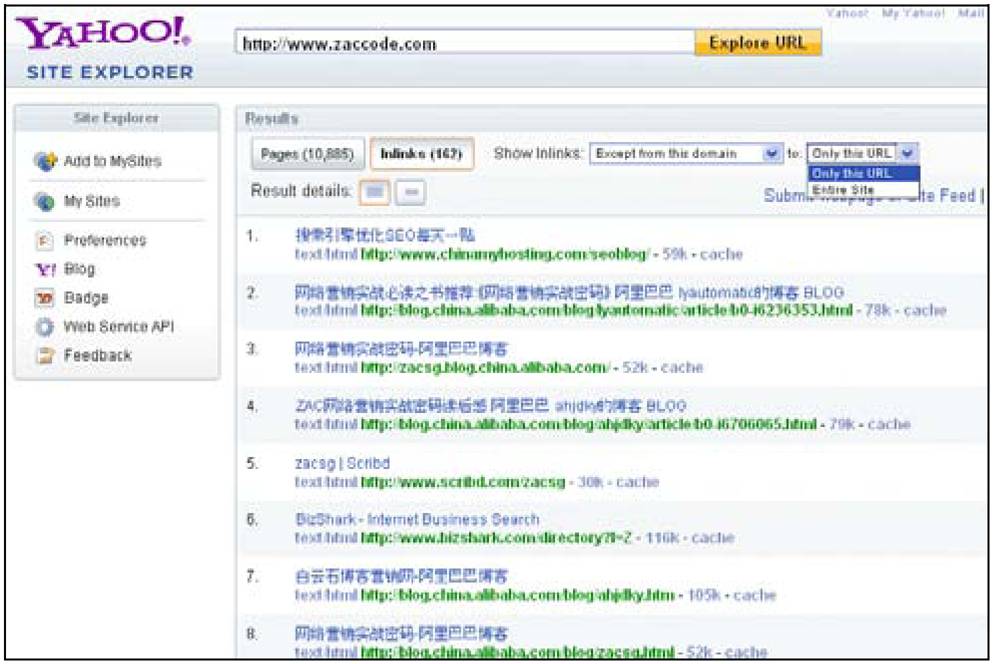The height and width of the screenshot is (664, 993).
Task: Switch to detailed result view icon
Action: tap(374, 192)
